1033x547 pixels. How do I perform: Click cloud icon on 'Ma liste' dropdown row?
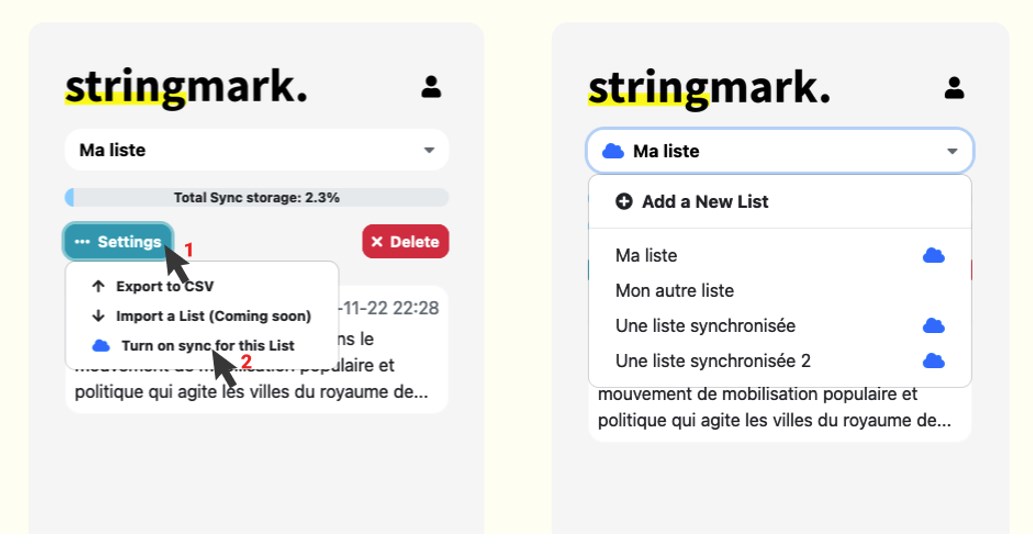pyautogui.click(x=933, y=256)
